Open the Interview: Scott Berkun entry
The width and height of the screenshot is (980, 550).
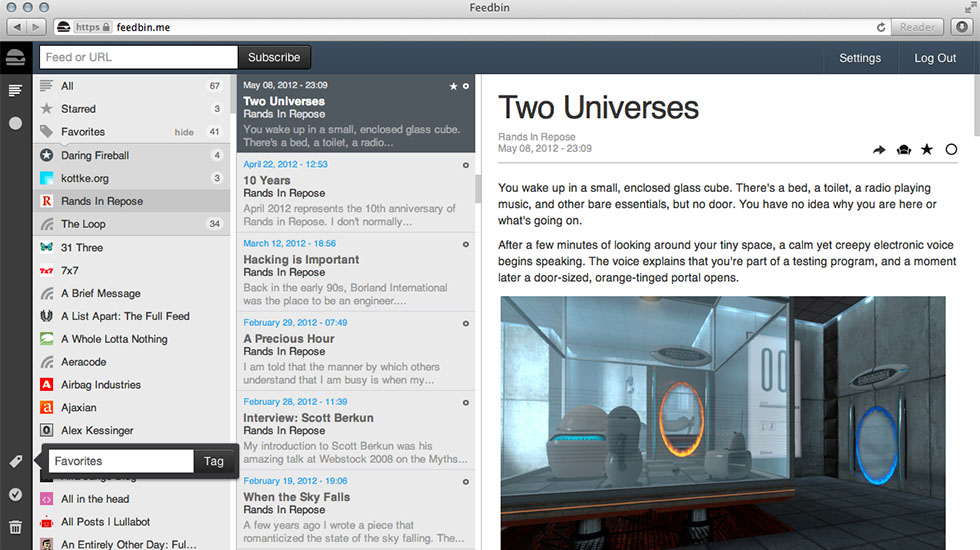(x=356, y=431)
